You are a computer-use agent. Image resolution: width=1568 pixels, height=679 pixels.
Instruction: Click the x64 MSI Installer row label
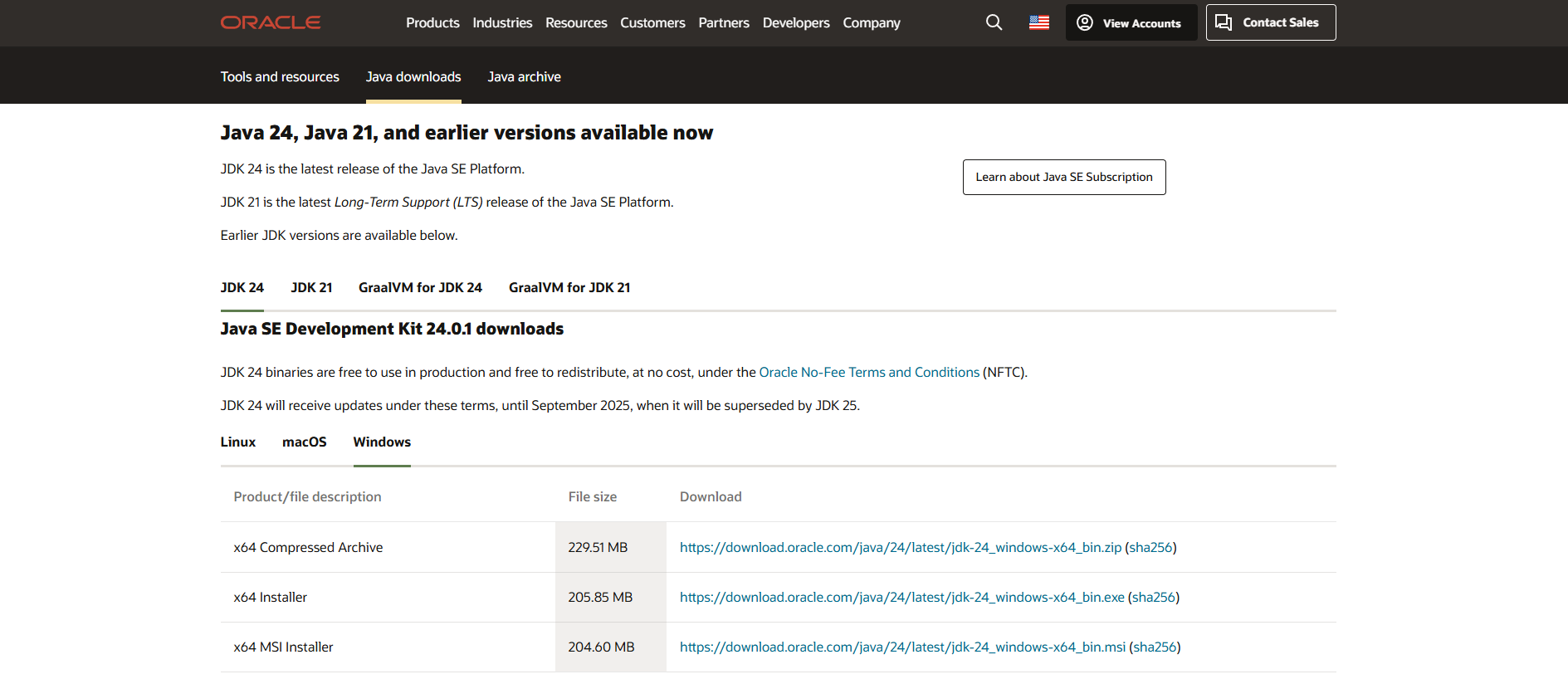click(x=283, y=647)
